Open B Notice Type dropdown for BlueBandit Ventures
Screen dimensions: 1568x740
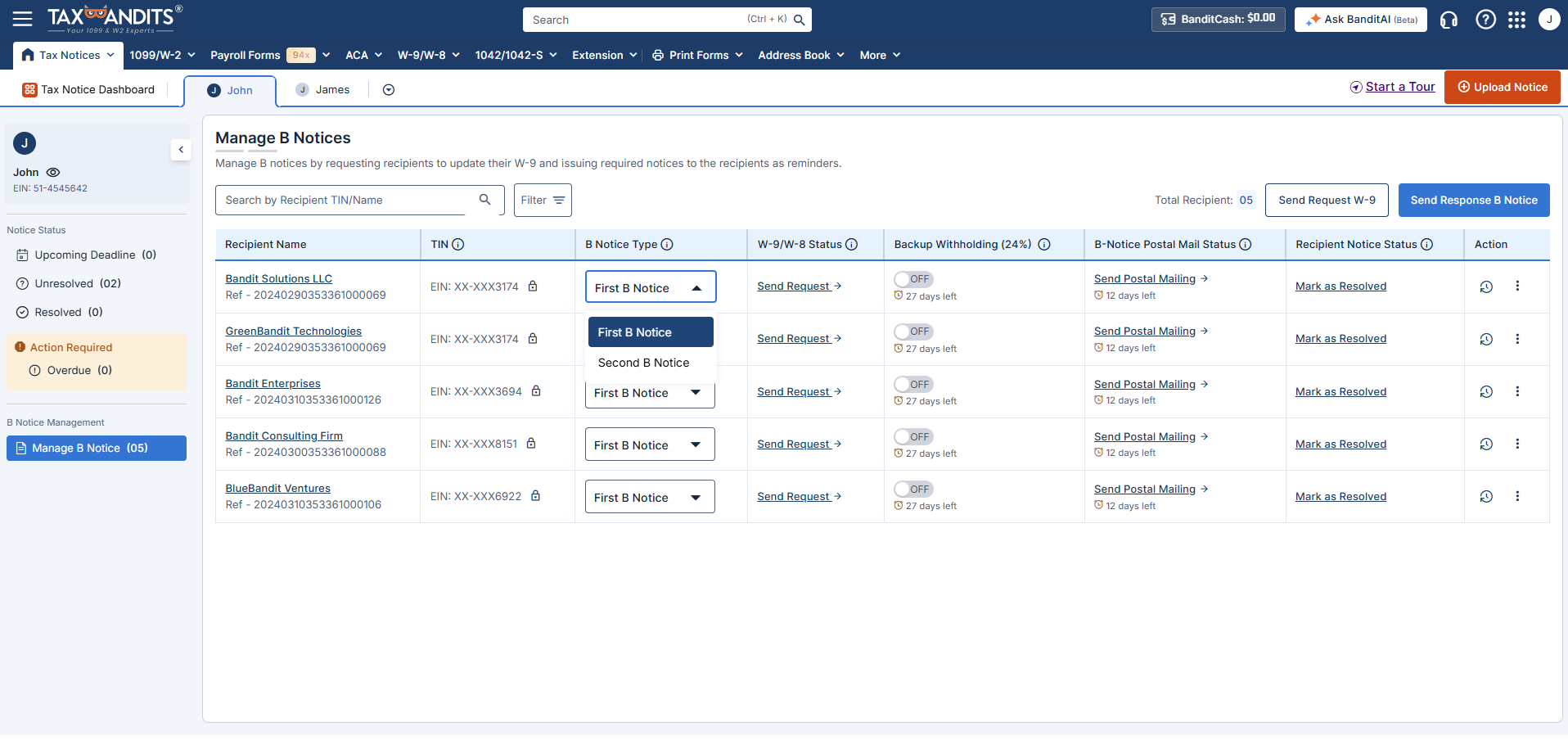650,497
